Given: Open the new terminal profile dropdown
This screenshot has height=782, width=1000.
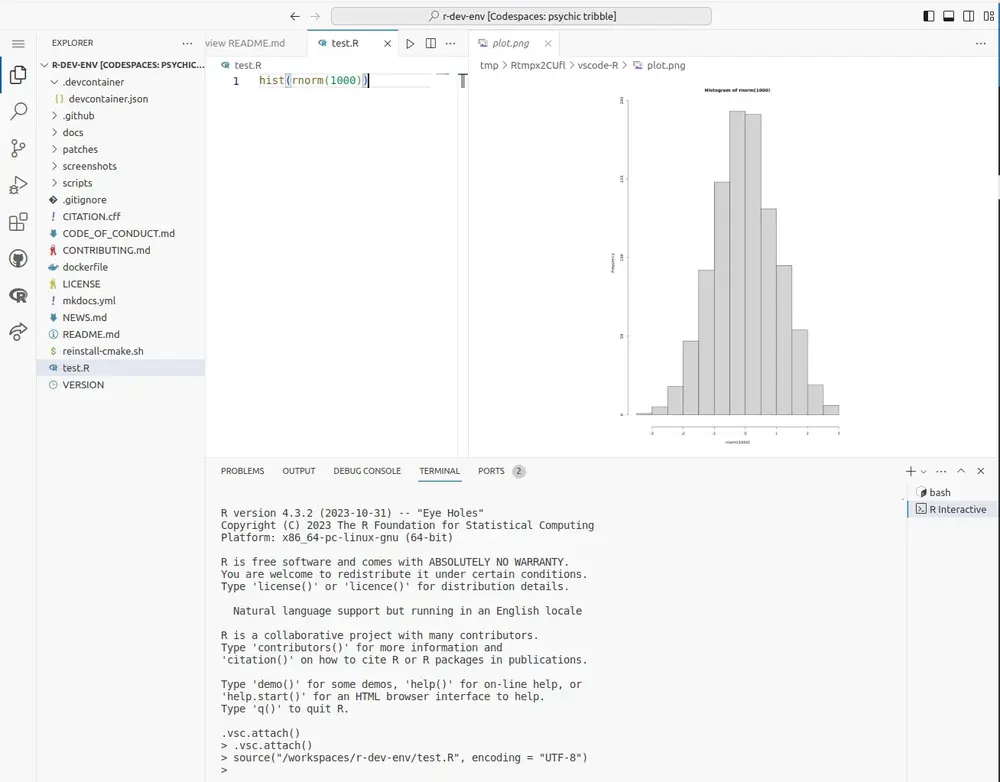Looking at the screenshot, I should coord(923,471).
